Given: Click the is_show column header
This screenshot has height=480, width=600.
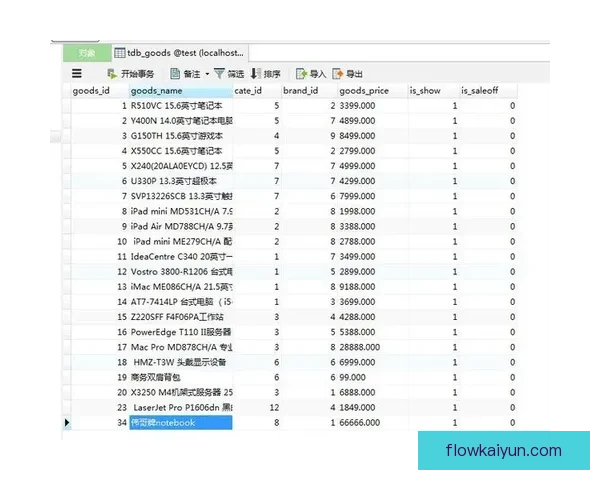Looking at the screenshot, I should (x=433, y=91).
